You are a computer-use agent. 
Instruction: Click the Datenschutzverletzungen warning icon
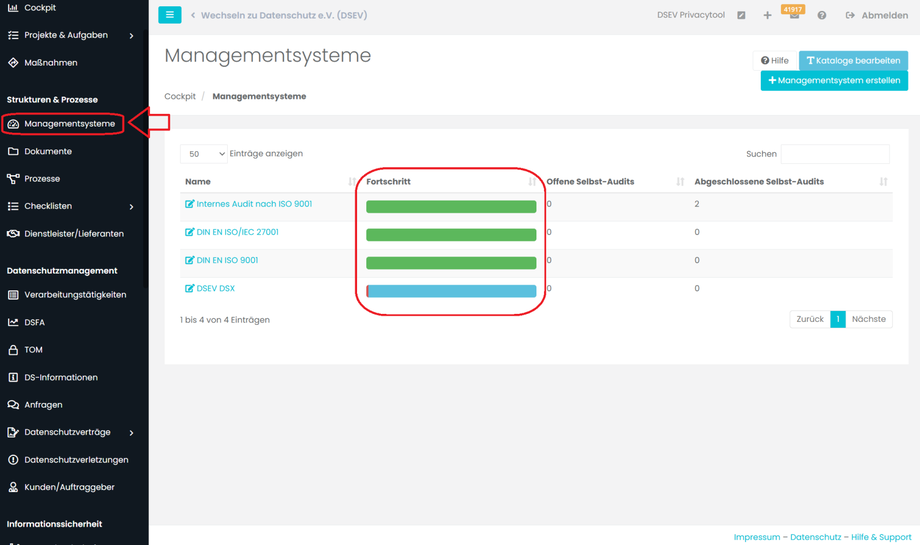[13, 460]
